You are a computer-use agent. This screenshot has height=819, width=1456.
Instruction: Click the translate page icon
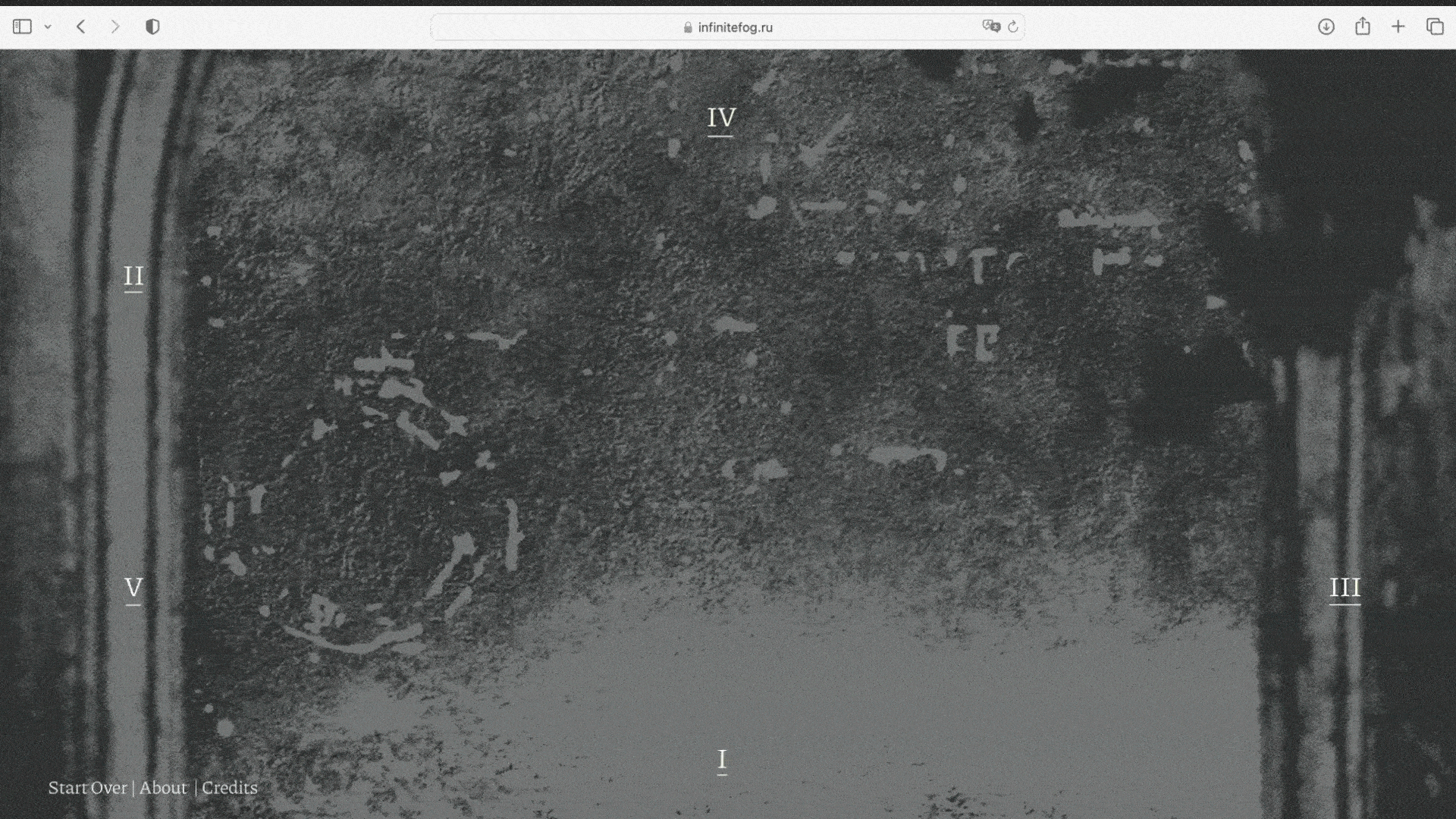[x=990, y=27]
